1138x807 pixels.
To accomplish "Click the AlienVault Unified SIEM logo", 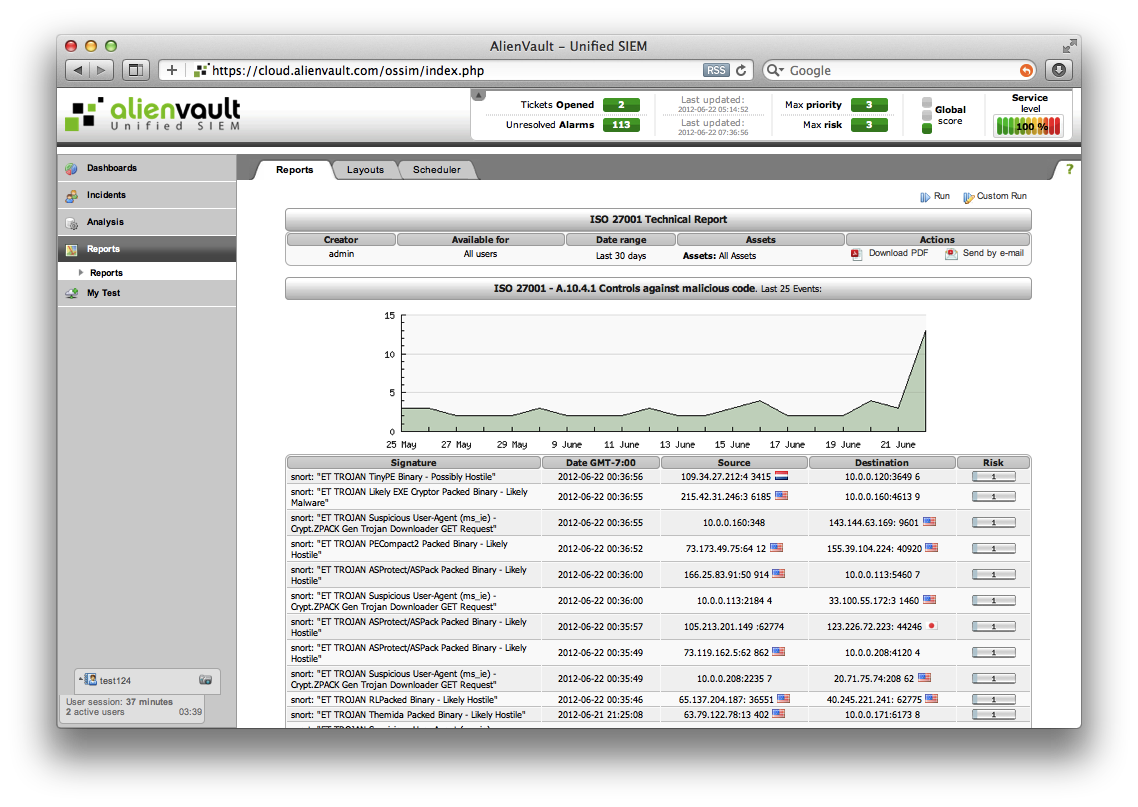I will click(x=153, y=115).
